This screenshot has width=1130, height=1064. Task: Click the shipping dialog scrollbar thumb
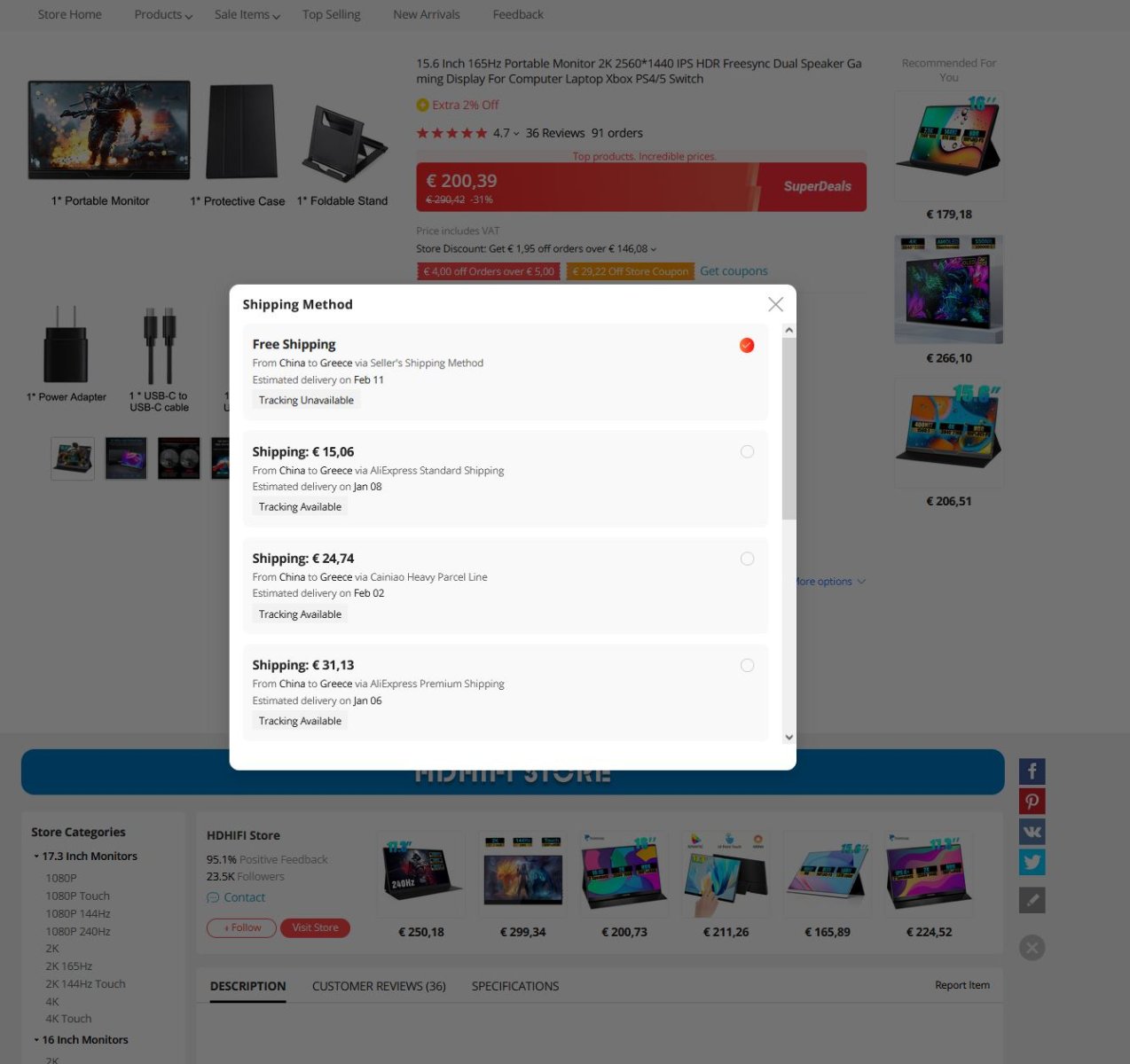coord(789,427)
